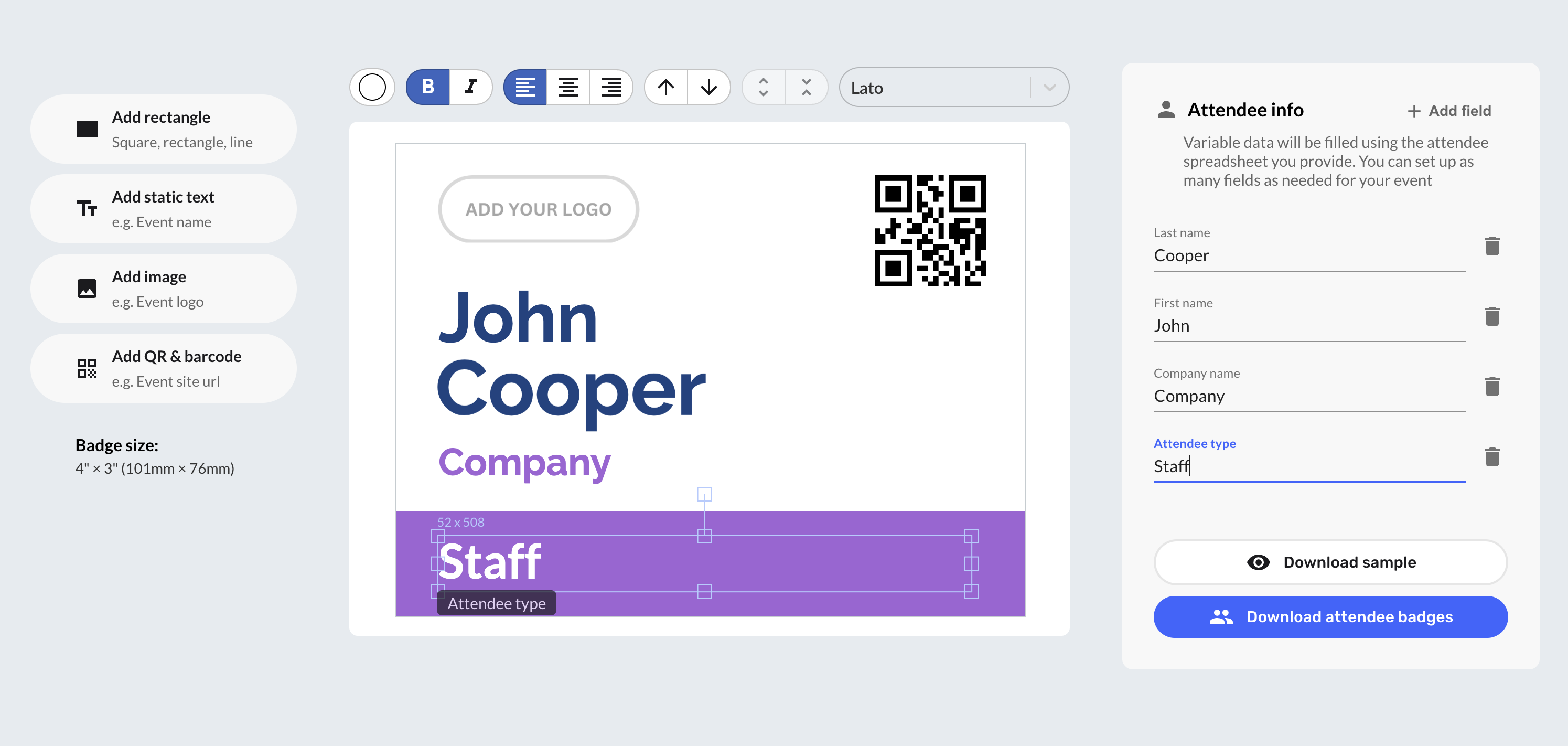Viewport: 1568px width, 746px height.
Task: Open the Add image tool
Action: [x=163, y=288]
